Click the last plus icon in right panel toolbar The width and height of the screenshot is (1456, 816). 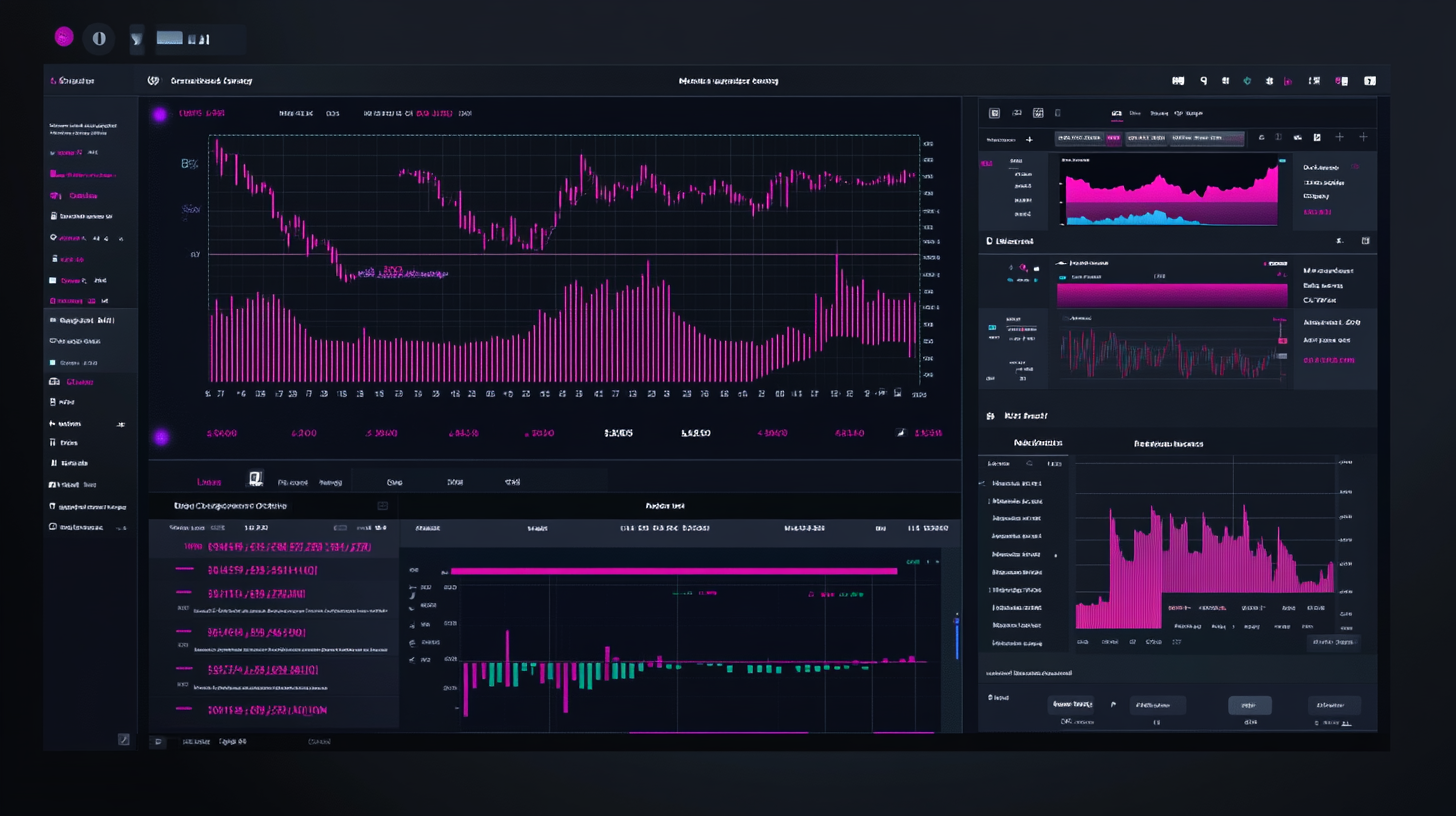pos(1364,137)
